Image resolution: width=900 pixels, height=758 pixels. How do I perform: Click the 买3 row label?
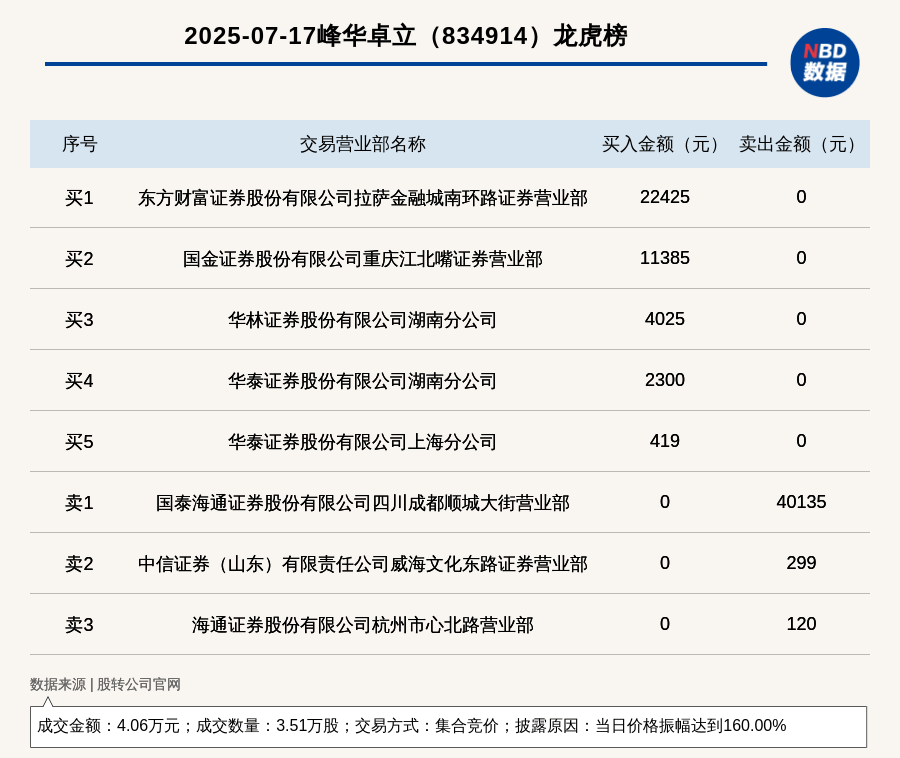pyautogui.click(x=79, y=320)
